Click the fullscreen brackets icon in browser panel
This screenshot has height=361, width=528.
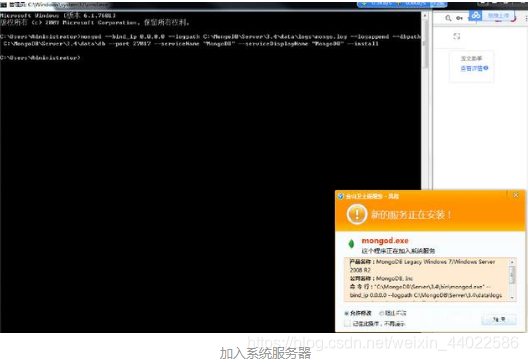(457, 36)
